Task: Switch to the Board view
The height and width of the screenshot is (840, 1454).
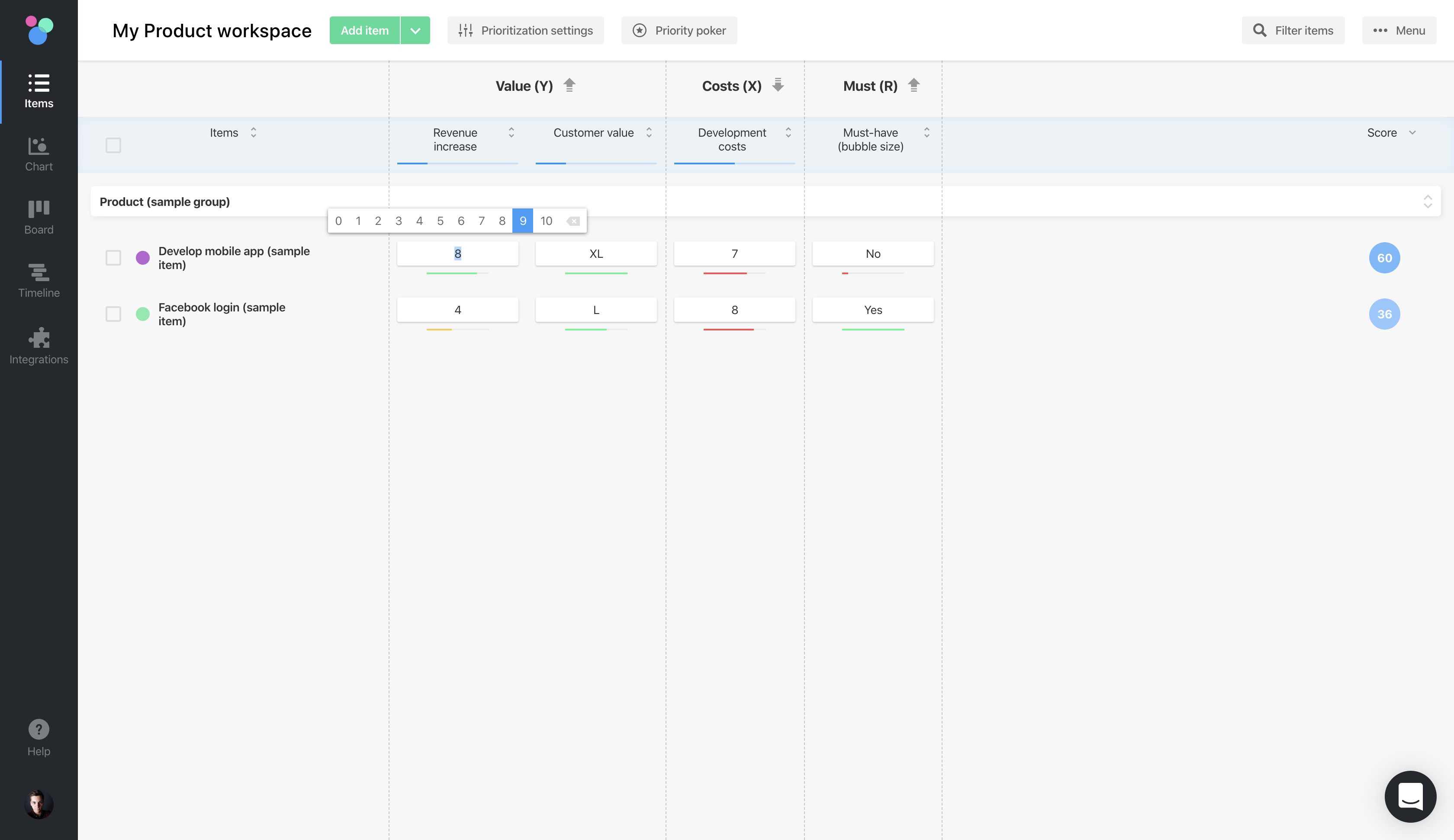Action: 38,216
